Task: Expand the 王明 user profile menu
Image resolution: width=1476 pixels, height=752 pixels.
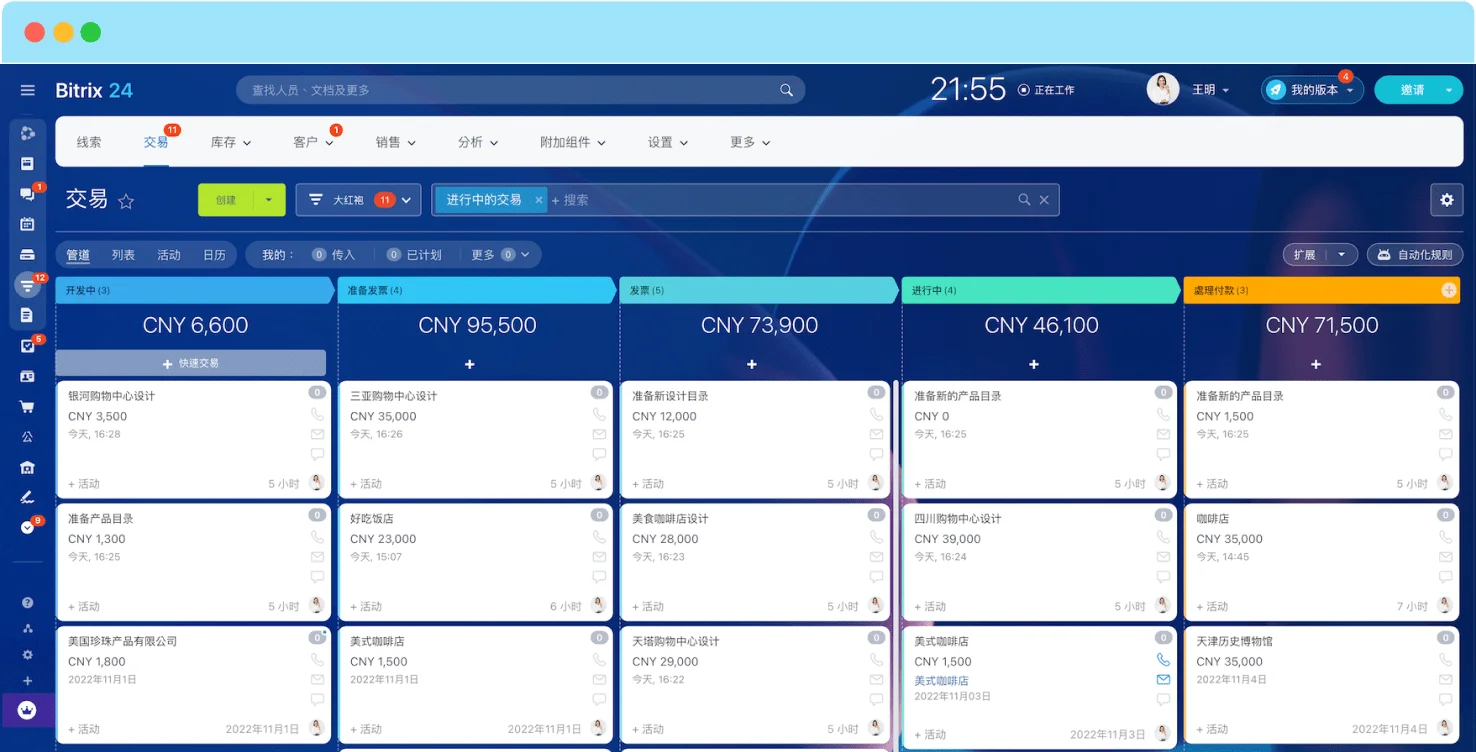Action: [x=1210, y=90]
